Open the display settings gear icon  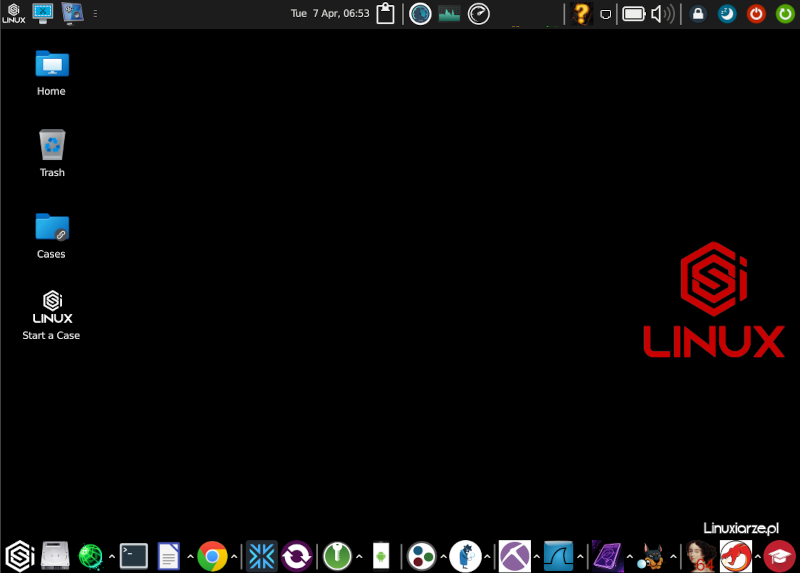tap(72, 14)
